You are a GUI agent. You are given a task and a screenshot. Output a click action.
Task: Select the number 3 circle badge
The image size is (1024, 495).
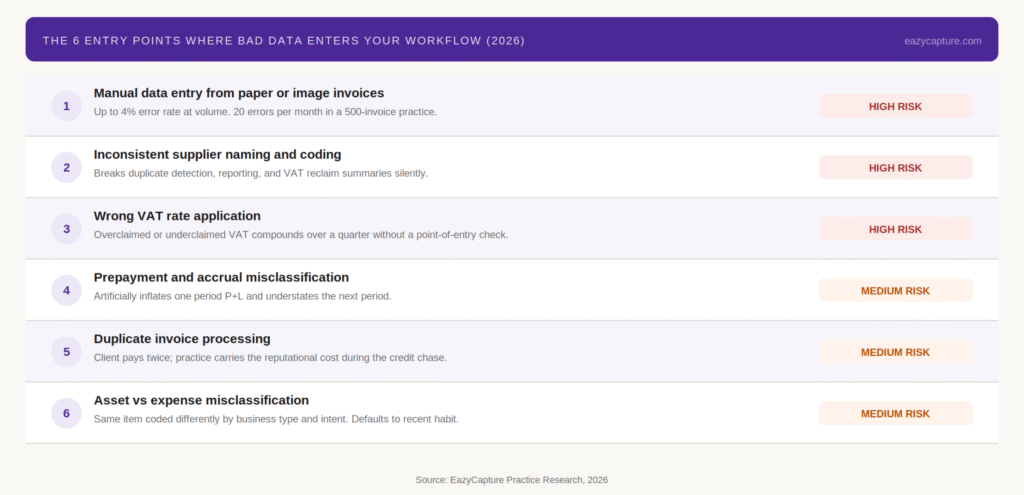coord(66,229)
